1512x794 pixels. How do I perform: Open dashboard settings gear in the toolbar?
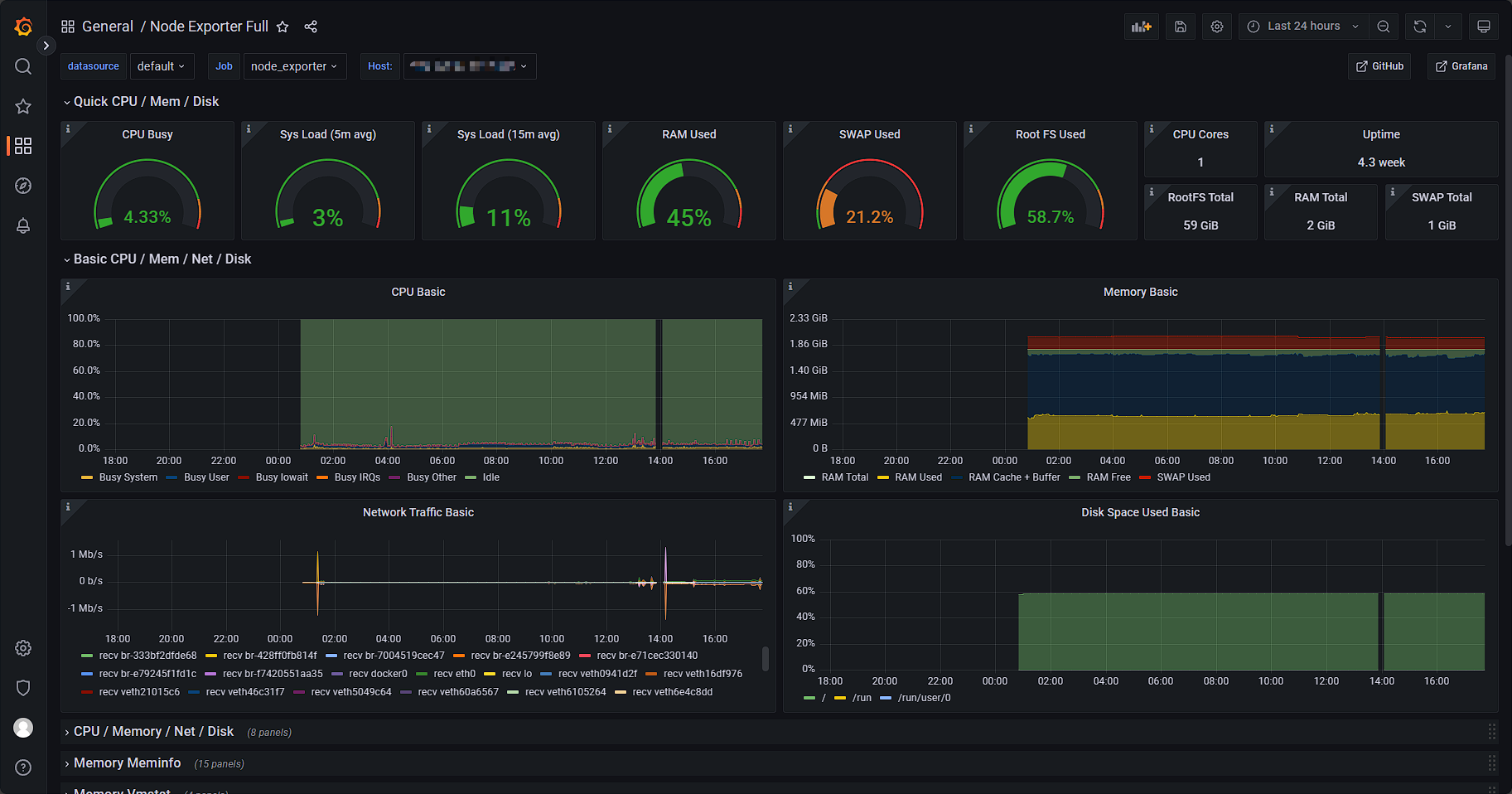(1217, 27)
